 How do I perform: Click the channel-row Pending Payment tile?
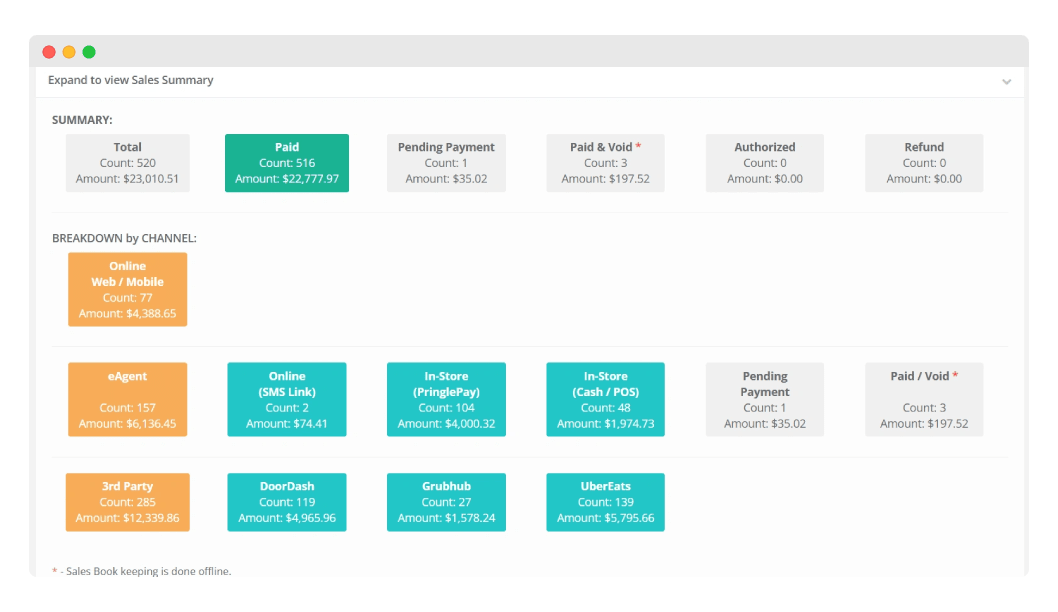click(764, 399)
